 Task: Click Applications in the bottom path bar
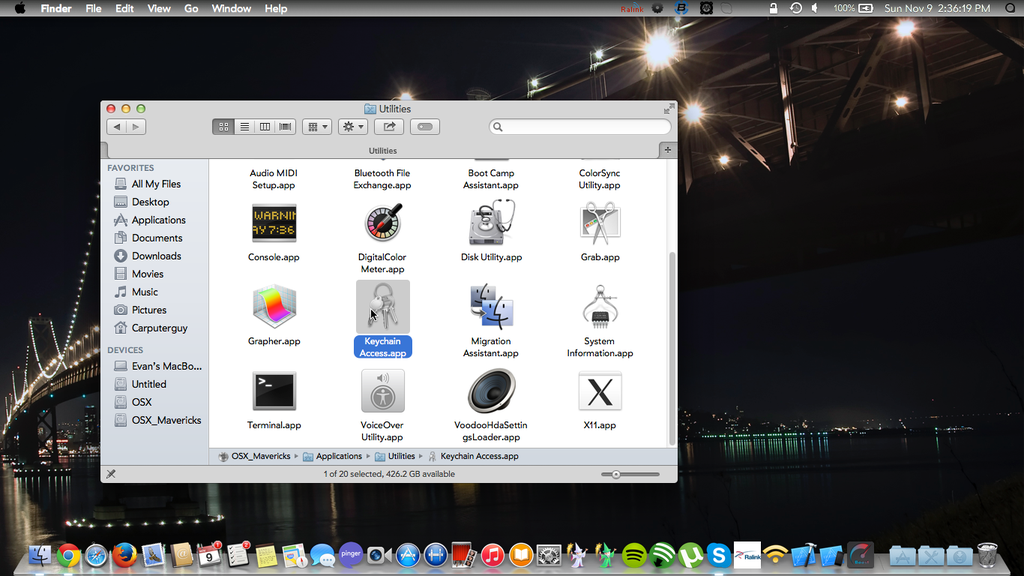[x=338, y=456]
